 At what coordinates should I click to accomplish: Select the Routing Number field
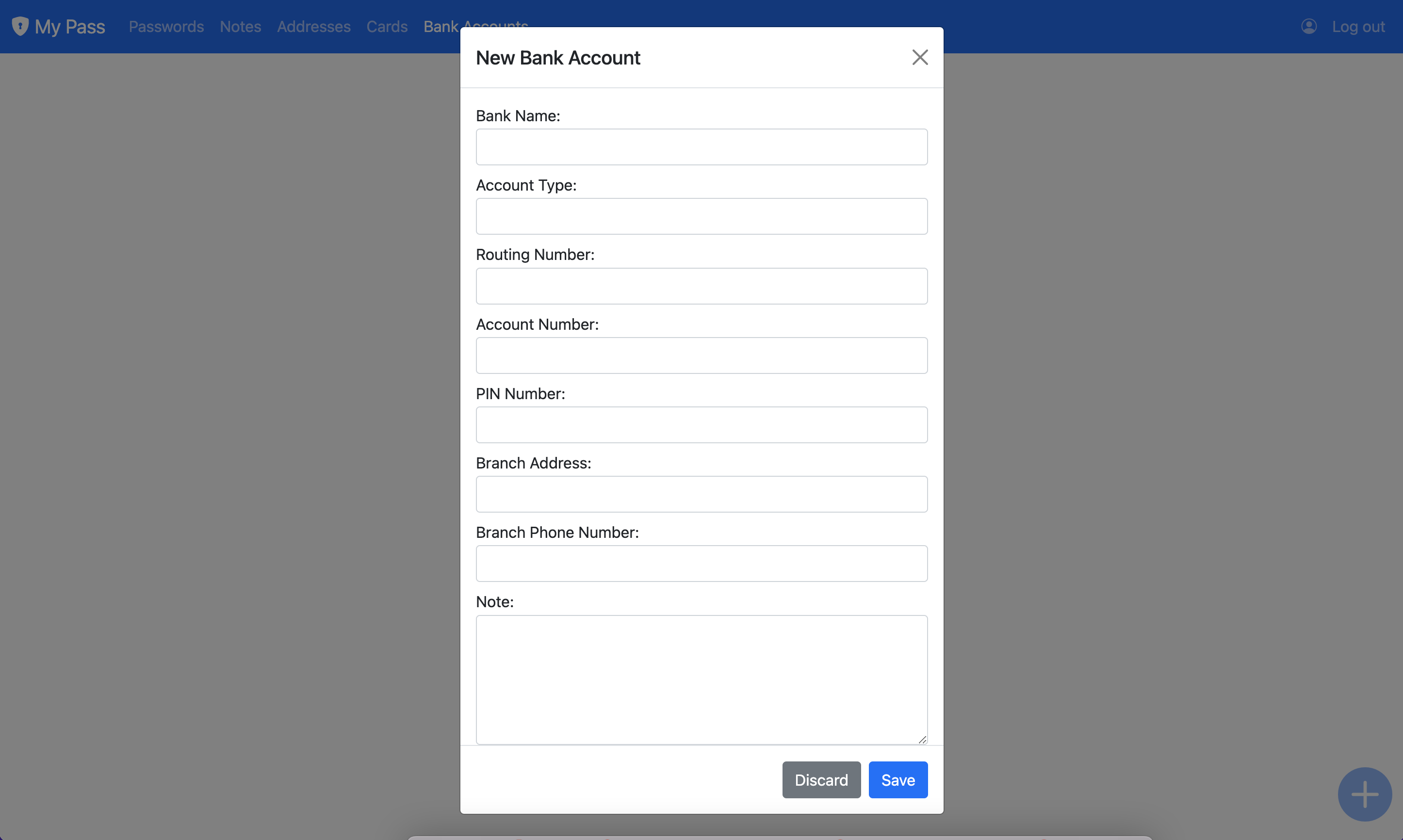(701, 286)
